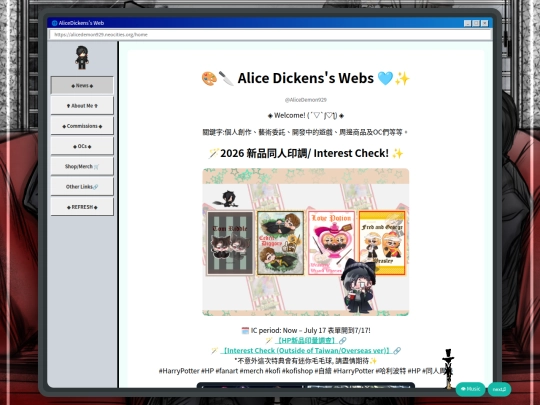
Task: Close the AliceDickens's Web window
Action: (x=485, y=23)
